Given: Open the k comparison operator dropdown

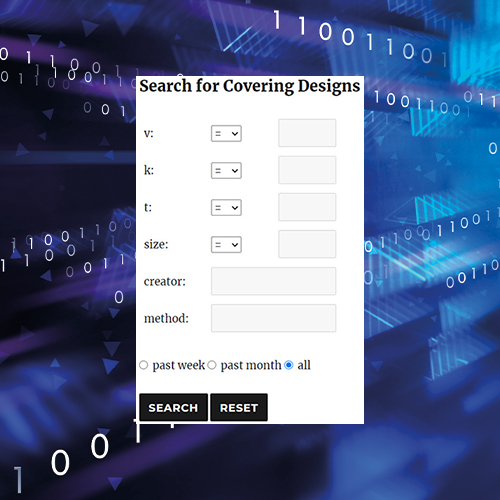Looking at the screenshot, I should [x=226, y=170].
